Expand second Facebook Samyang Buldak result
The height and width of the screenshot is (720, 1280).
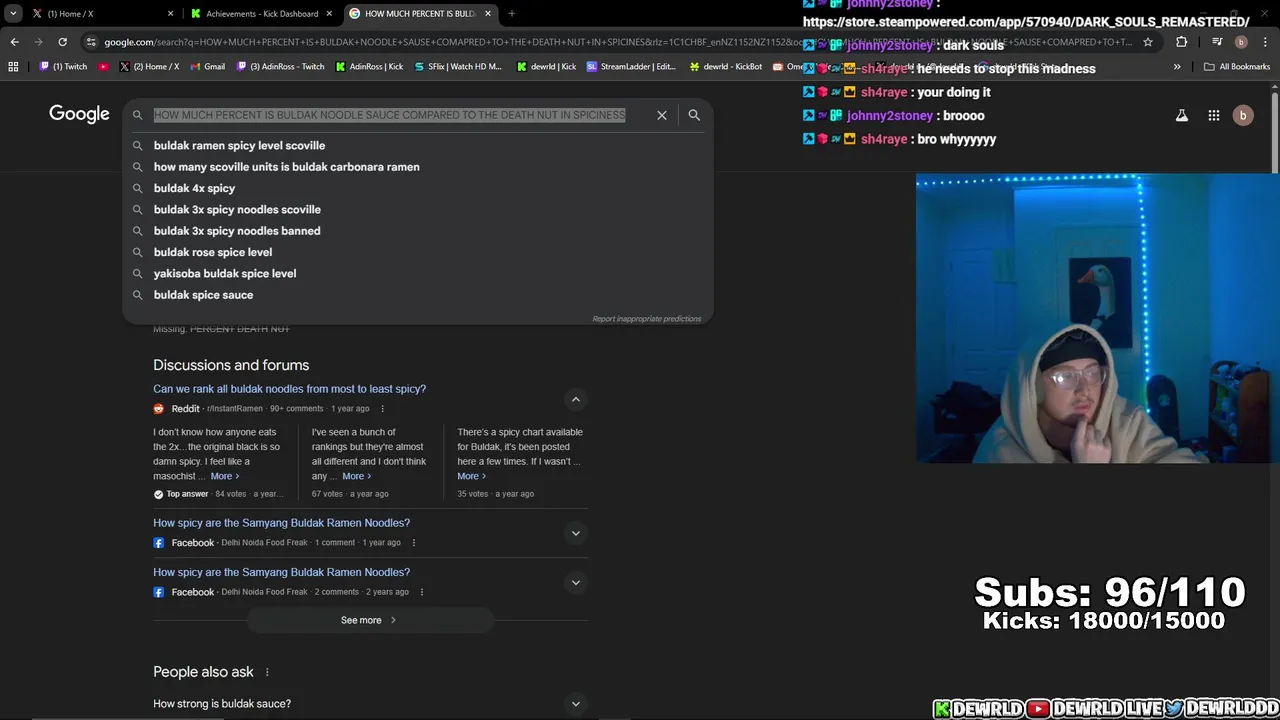click(575, 582)
